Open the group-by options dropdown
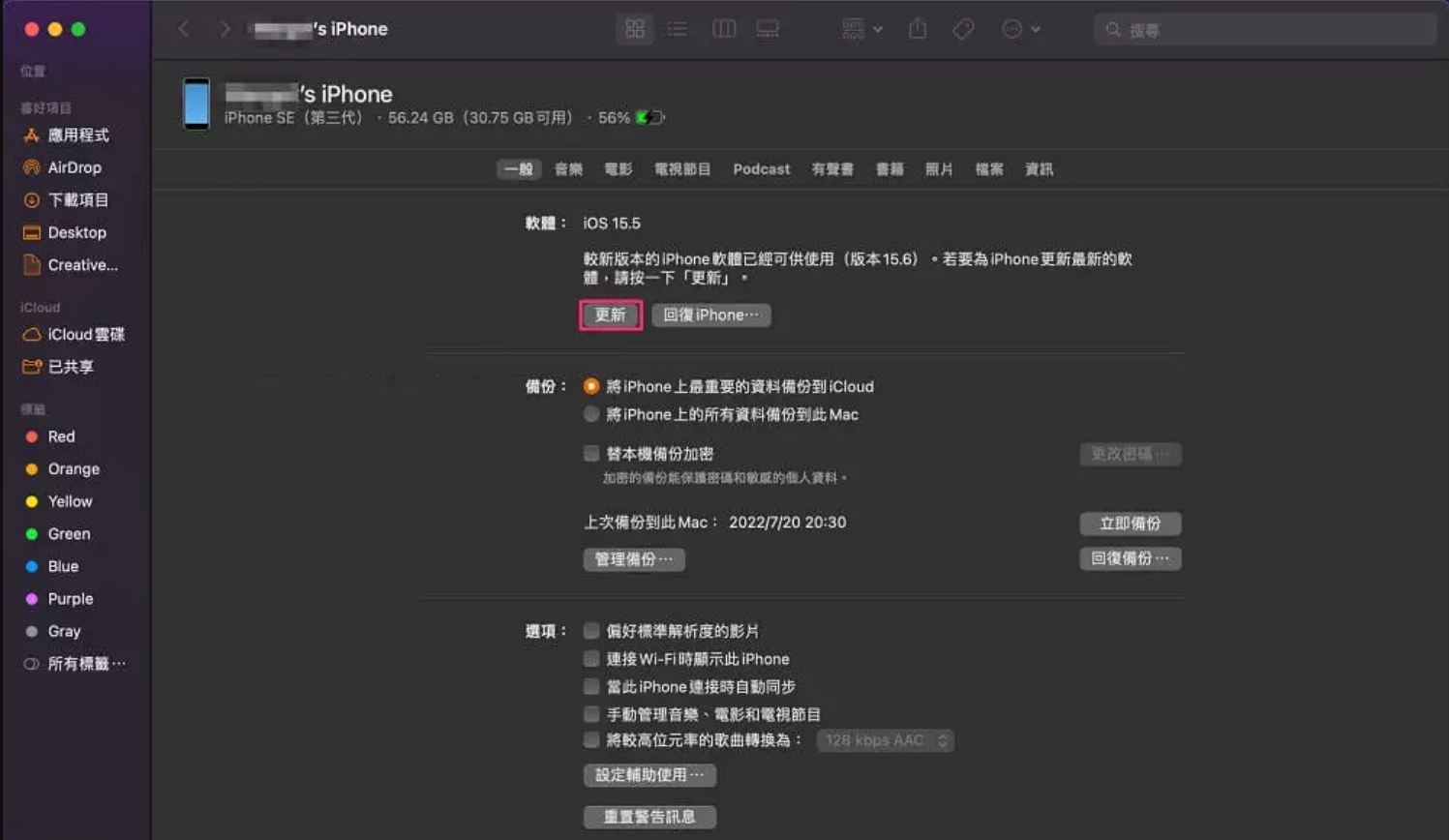The image size is (1449, 840). (x=862, y=29)
